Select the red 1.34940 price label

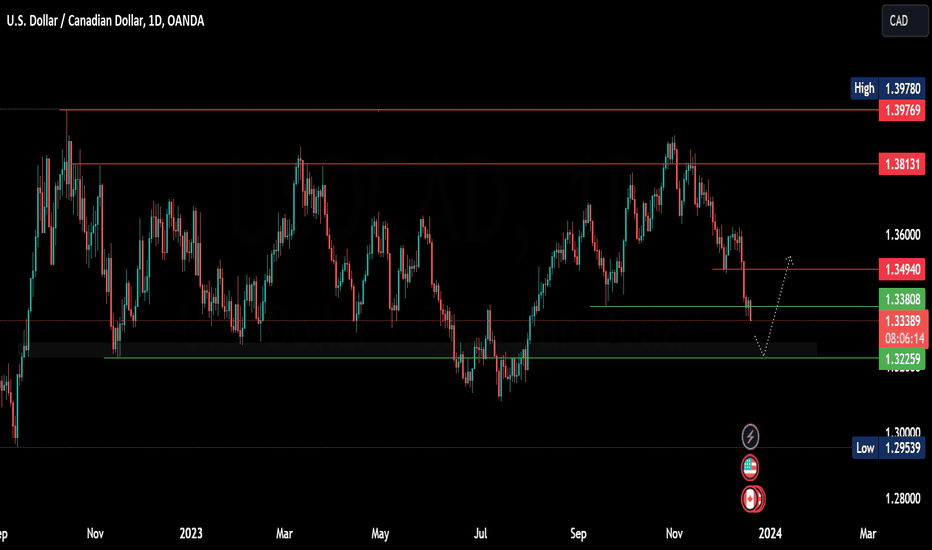click(x=902, y=269)
